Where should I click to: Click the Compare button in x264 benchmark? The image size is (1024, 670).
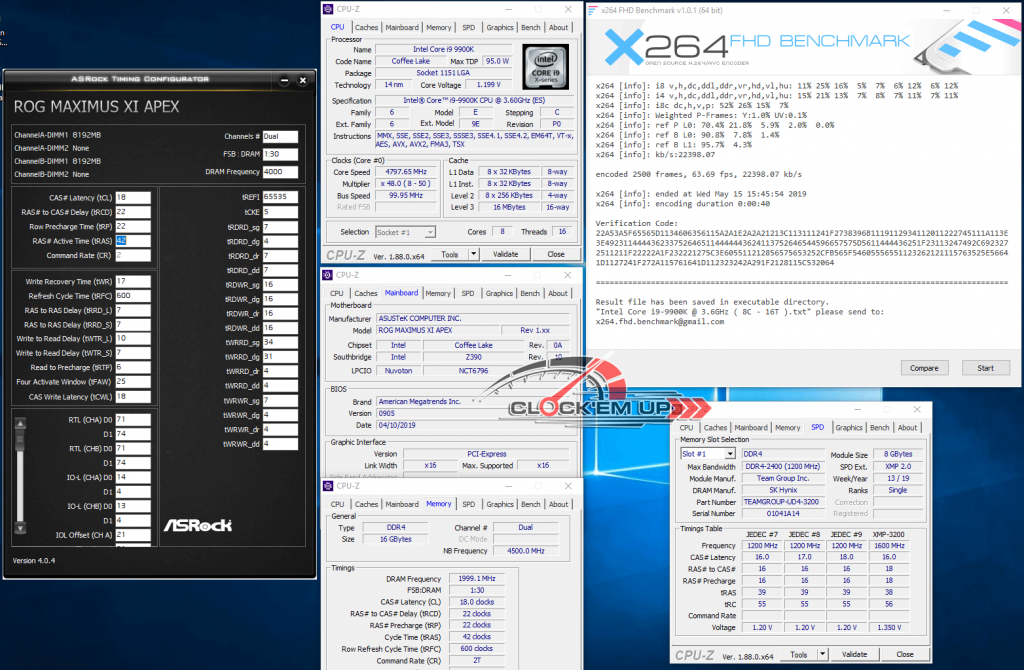click(924, 368)
